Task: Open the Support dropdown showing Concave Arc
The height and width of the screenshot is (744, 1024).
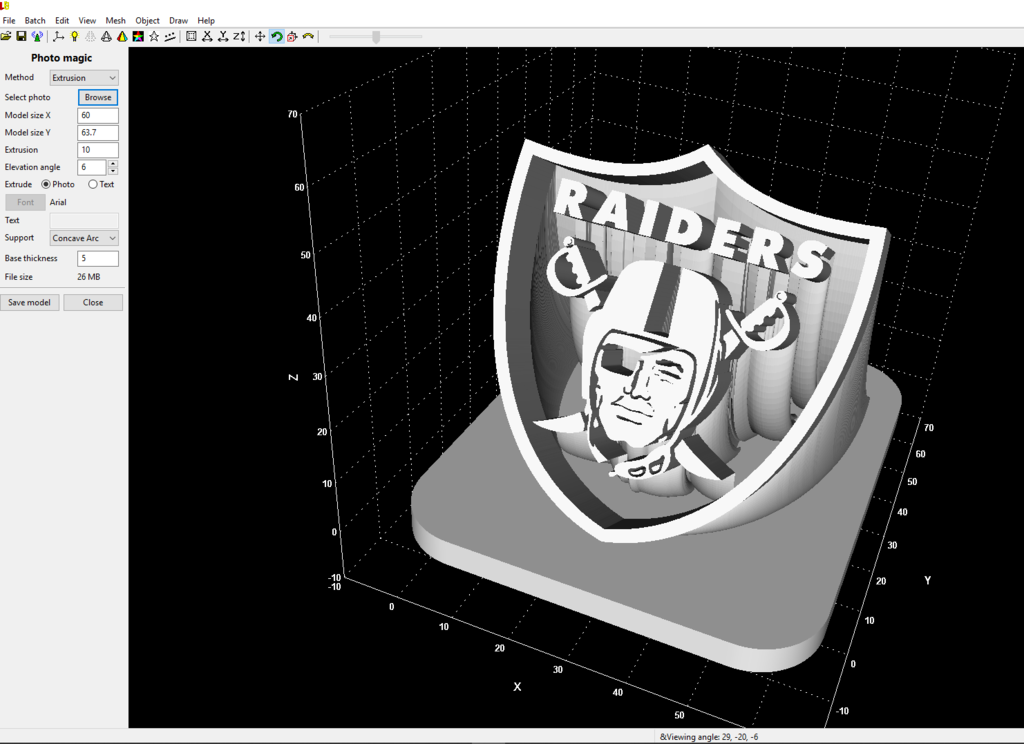Action: (x=84, y=238)
